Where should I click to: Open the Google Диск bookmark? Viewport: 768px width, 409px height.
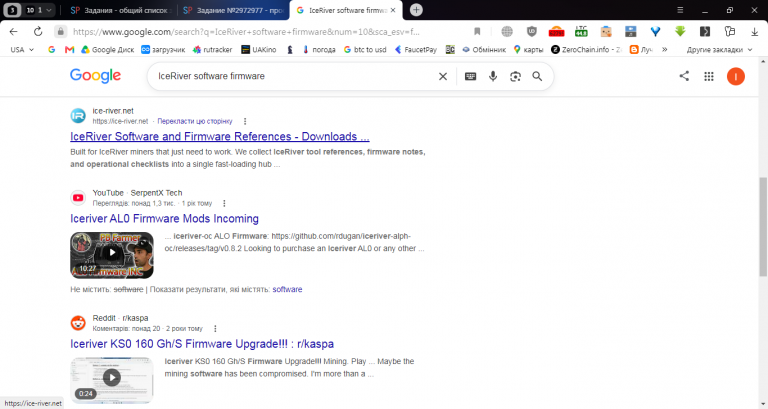click(108, 49)
